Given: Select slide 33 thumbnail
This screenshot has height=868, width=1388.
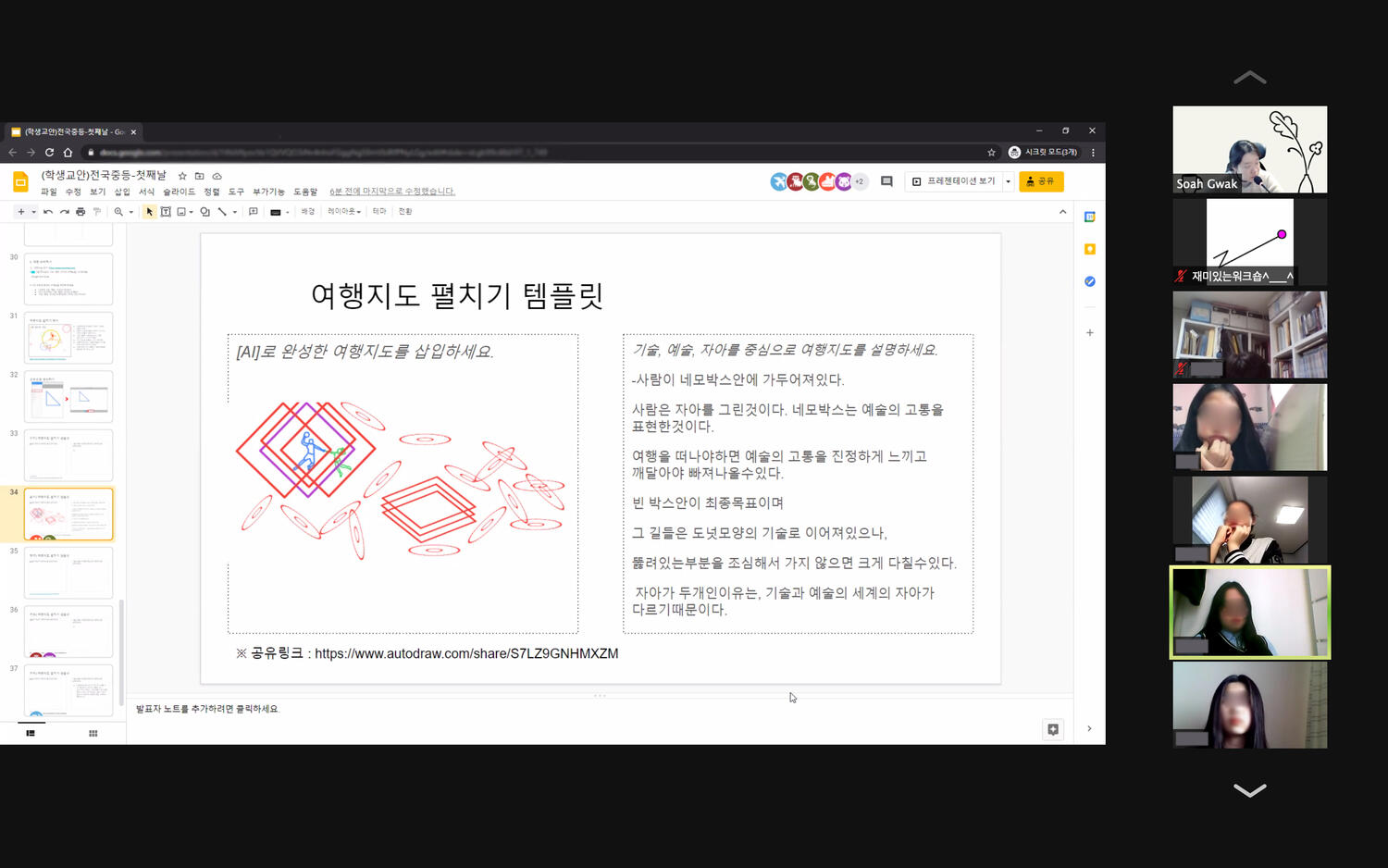Looking at the screenshot, I should [x=68, y=455].
